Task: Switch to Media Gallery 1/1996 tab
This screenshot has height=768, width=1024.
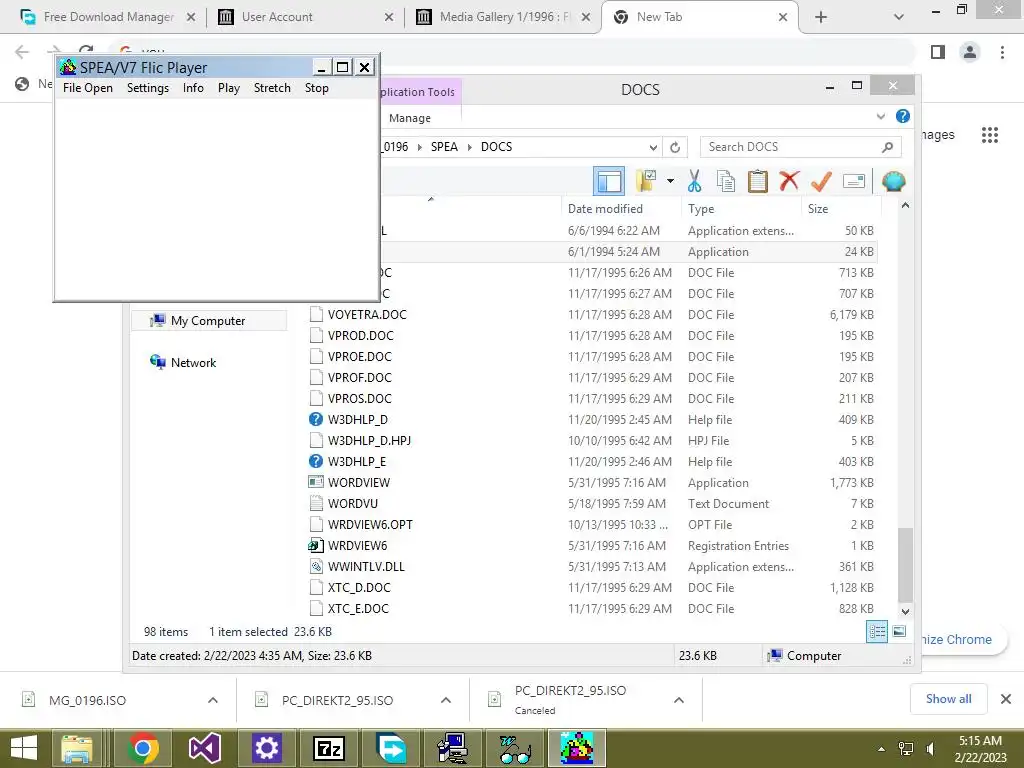Action: tap(502, 17)
